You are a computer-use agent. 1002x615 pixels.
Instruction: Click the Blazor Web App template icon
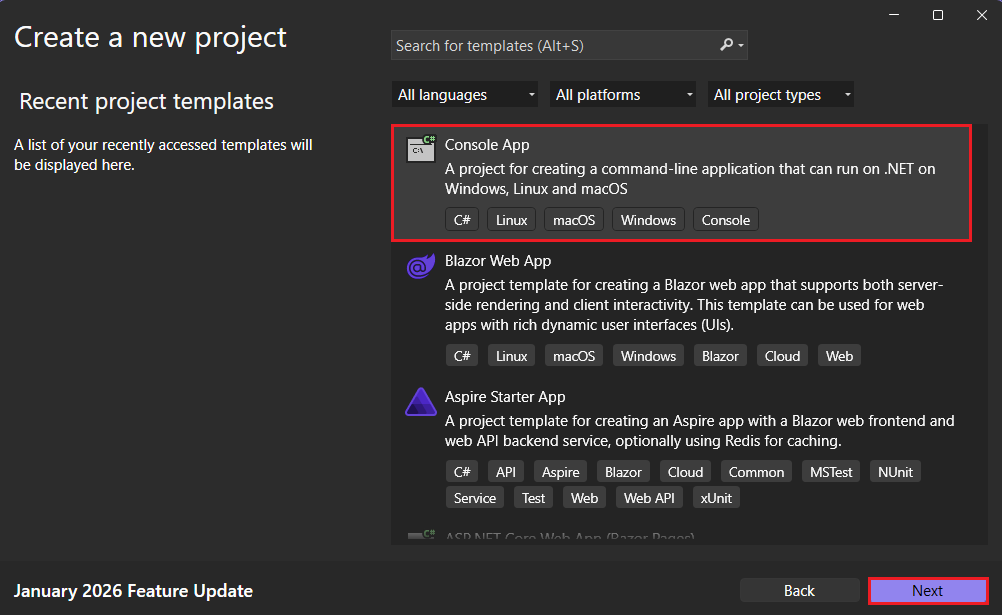point(420,265)
